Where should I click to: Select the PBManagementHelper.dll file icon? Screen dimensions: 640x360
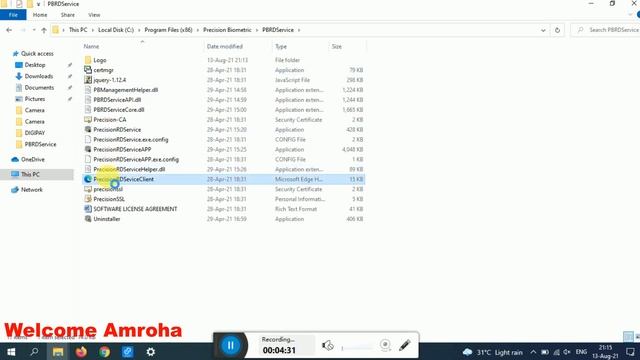point(88,90)
